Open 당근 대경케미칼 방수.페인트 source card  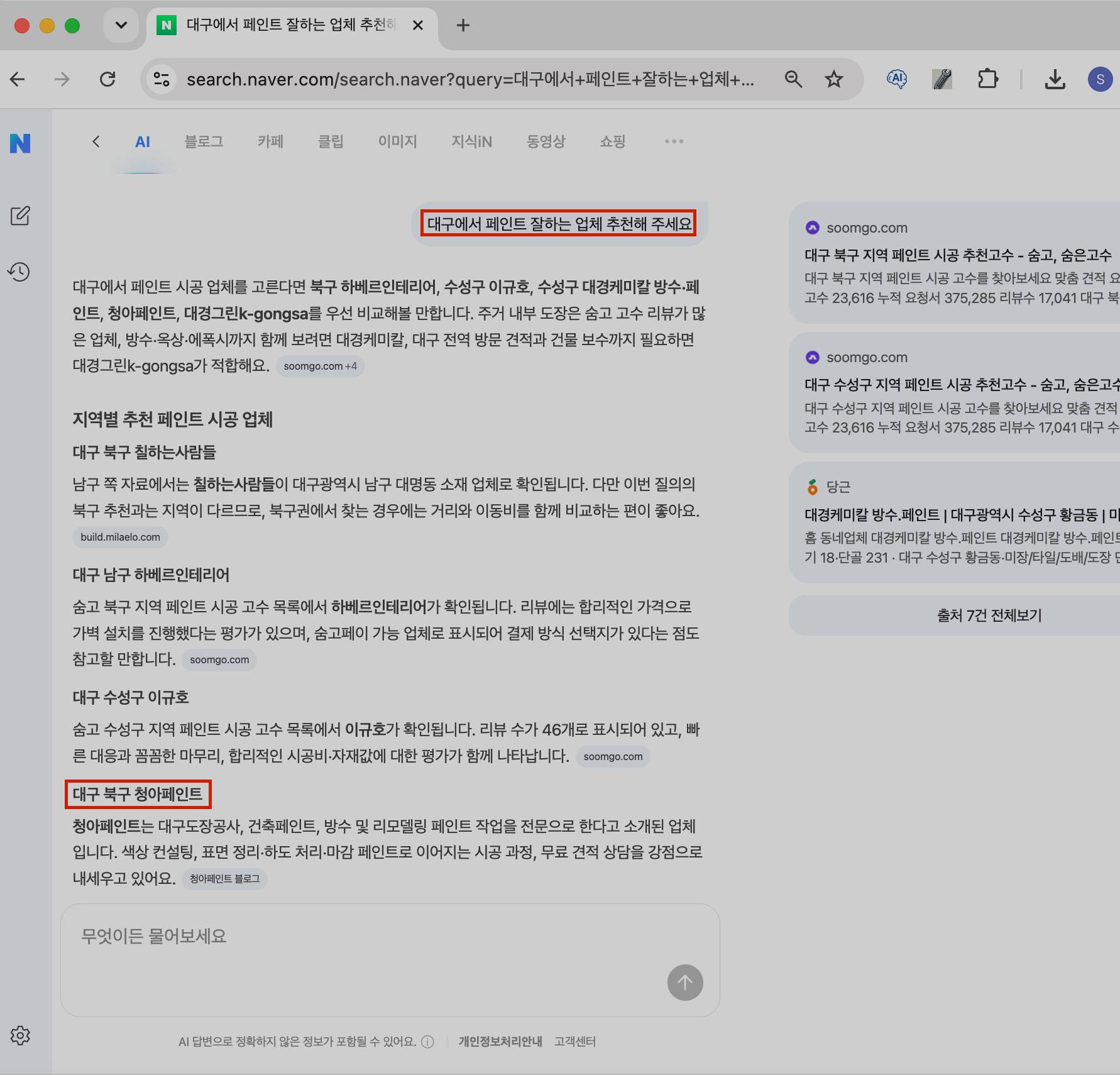954,522
